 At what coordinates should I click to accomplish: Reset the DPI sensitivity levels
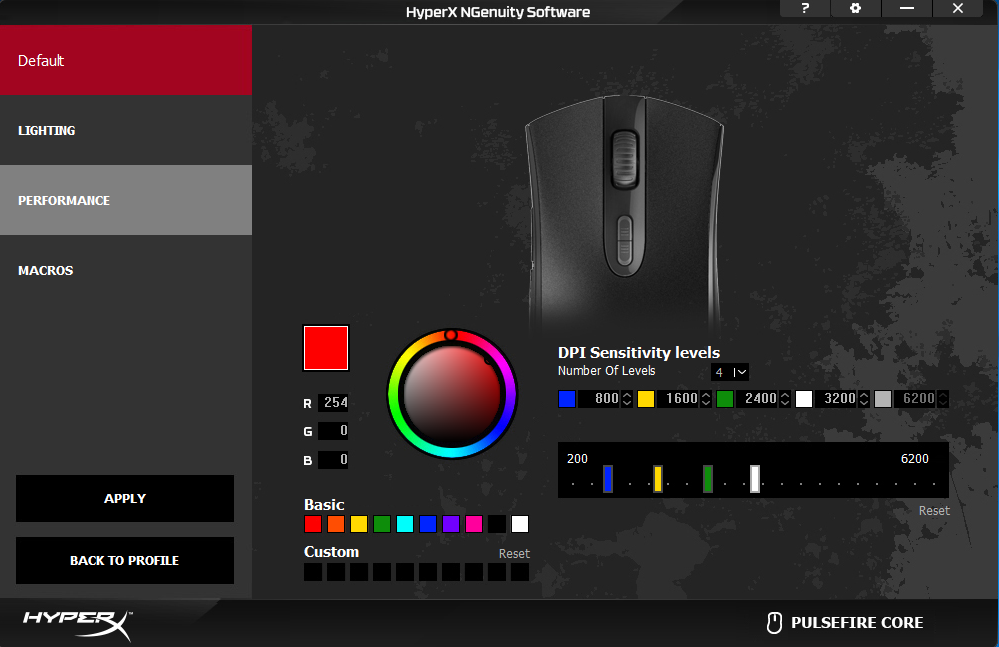pyautogui.click(x=933, y=510)
